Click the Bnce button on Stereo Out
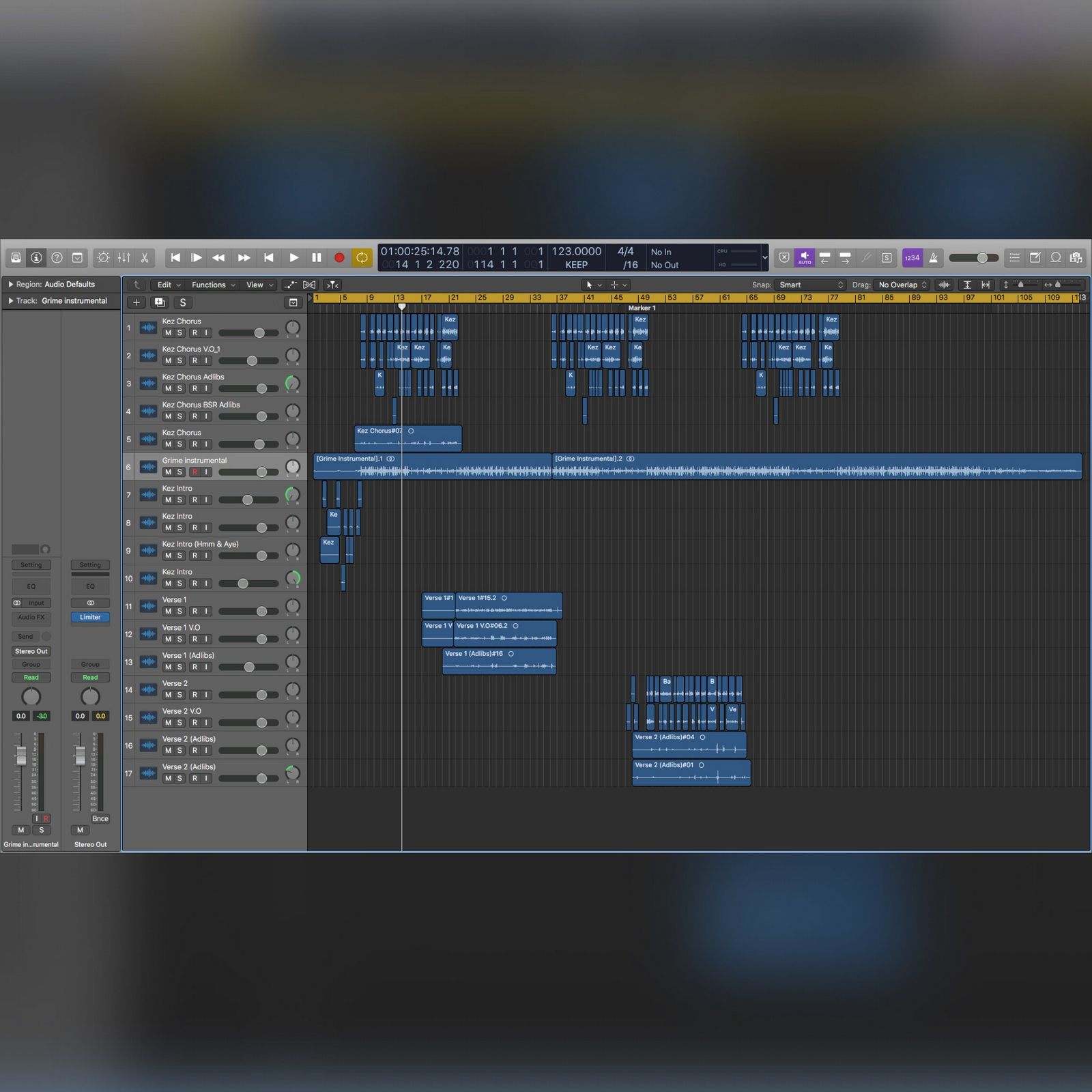 pyautogui.click(x=100, y=818)
